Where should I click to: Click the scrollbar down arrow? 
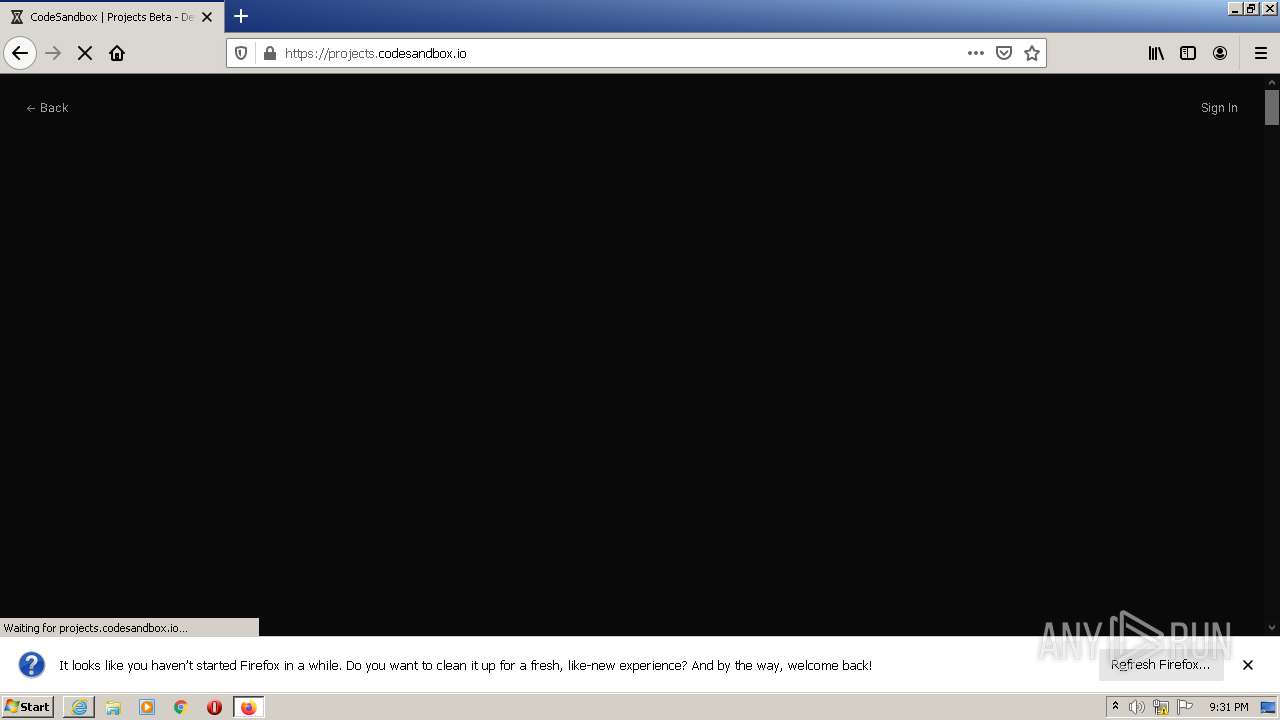[1272, 628]
